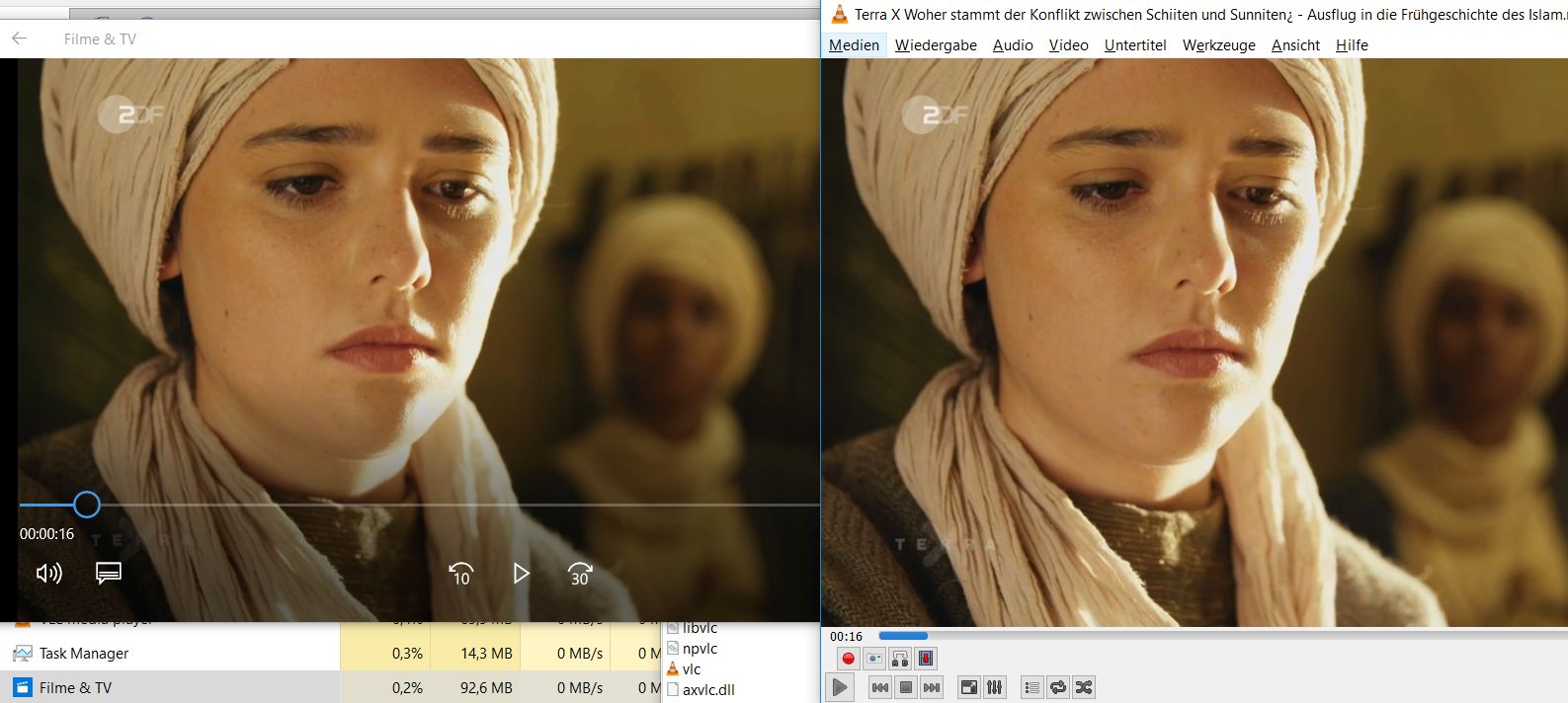Toggle shuffle random playback in VLC
Screen dimensions: 1568x703
pos(1084,687)
